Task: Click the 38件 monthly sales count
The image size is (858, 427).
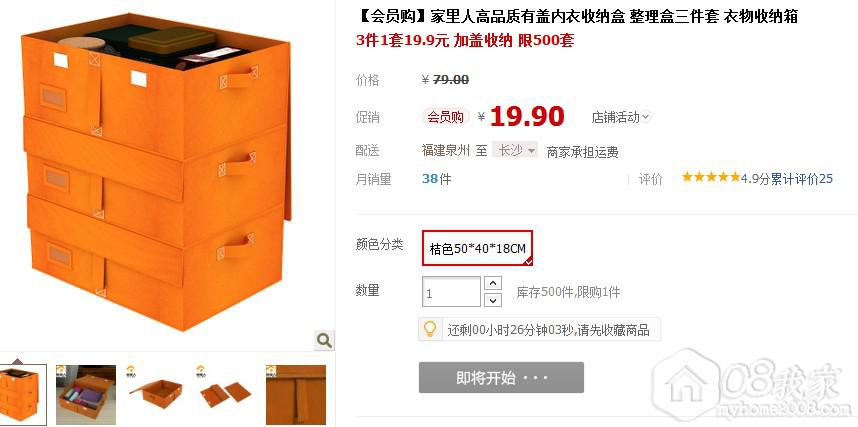Action: tap(436, 178)
